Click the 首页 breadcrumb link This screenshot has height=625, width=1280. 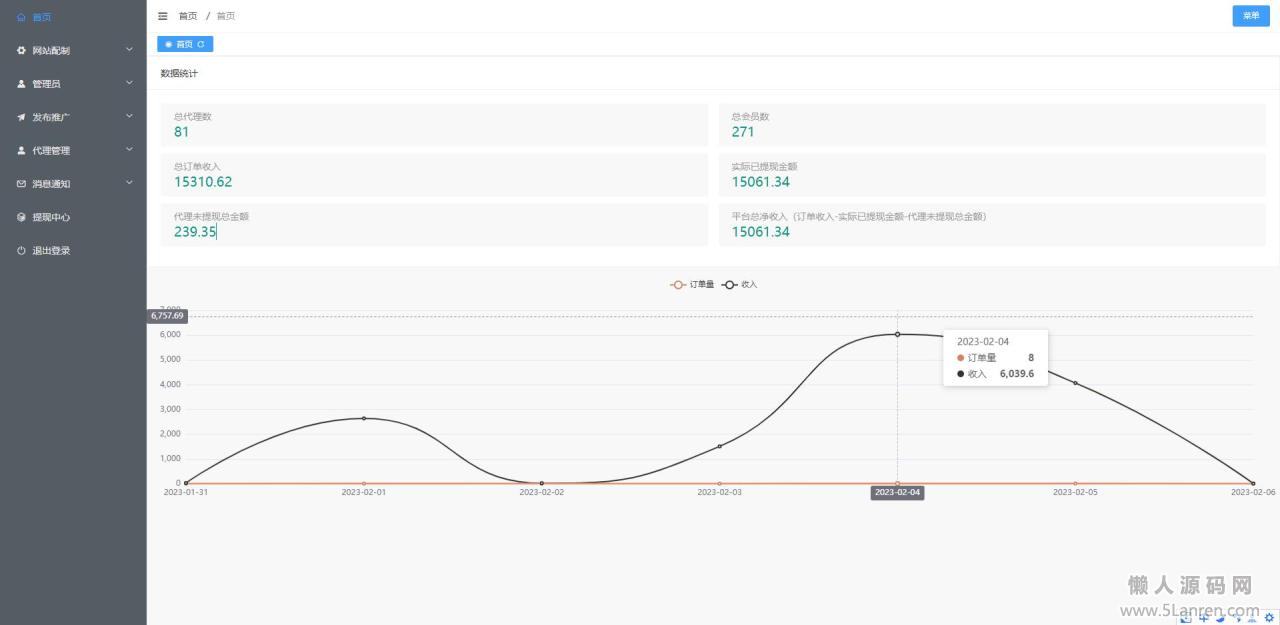(187, 16)
